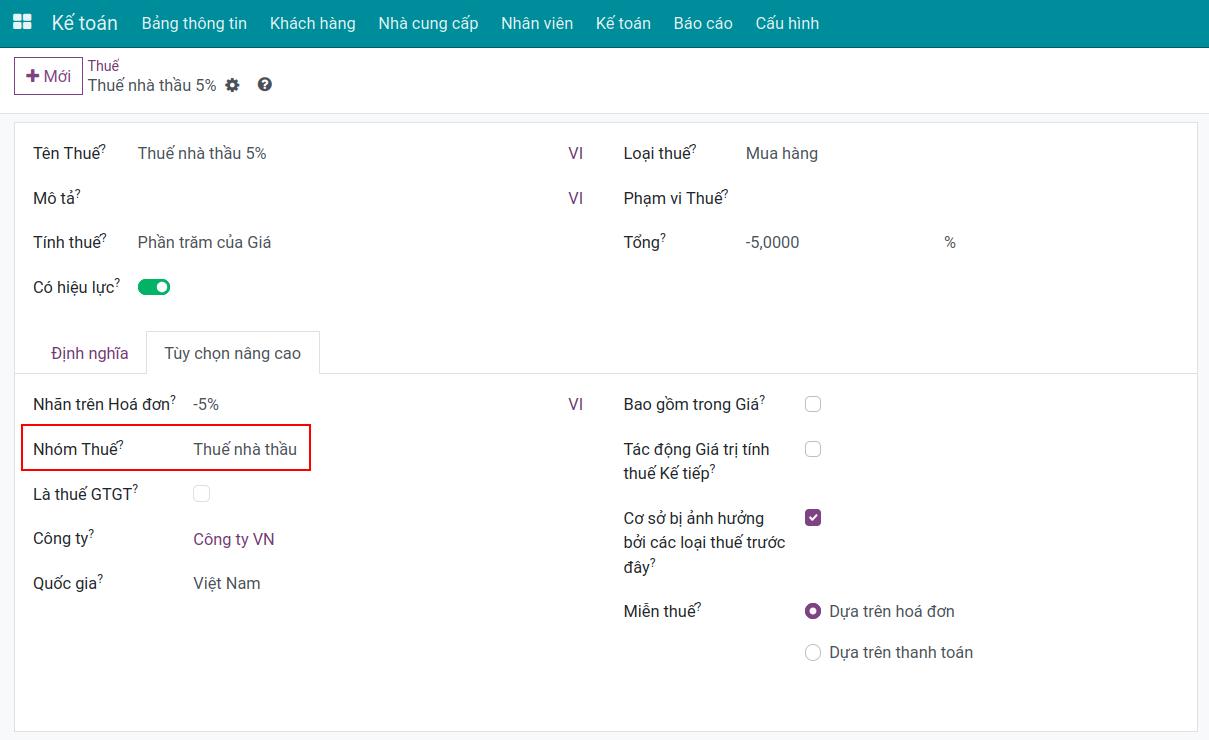The width and height of the screenshot is (1209, 740).
Task: Click the Mới button
Action: coord(48,76)
